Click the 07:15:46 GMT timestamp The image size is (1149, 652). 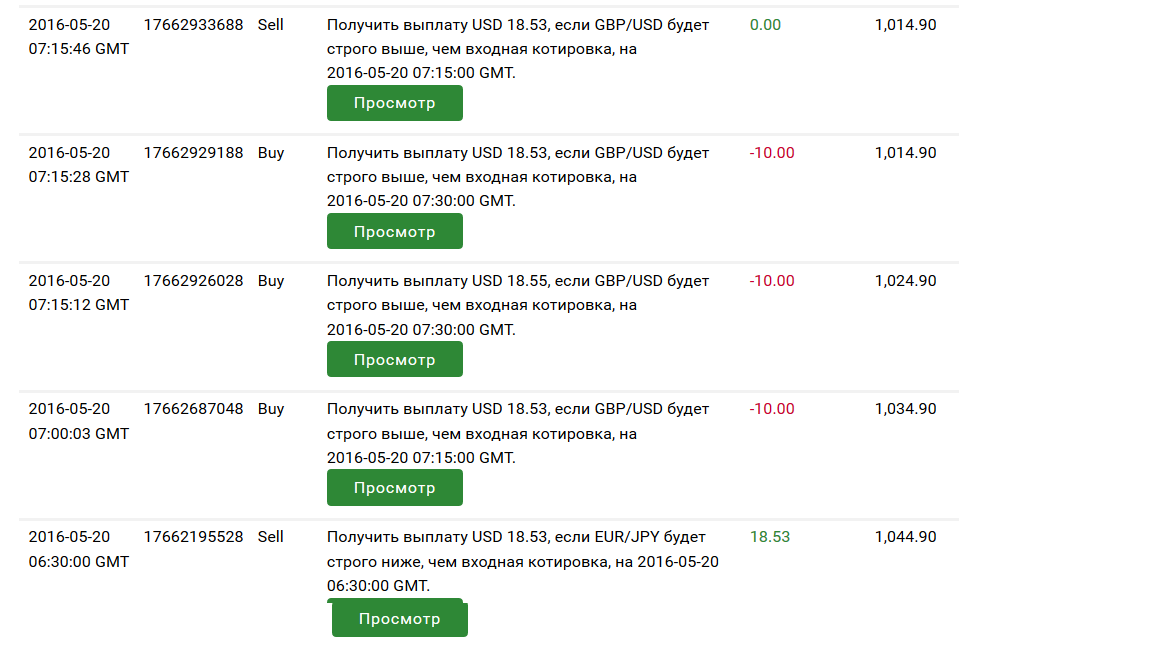point(78,48)
